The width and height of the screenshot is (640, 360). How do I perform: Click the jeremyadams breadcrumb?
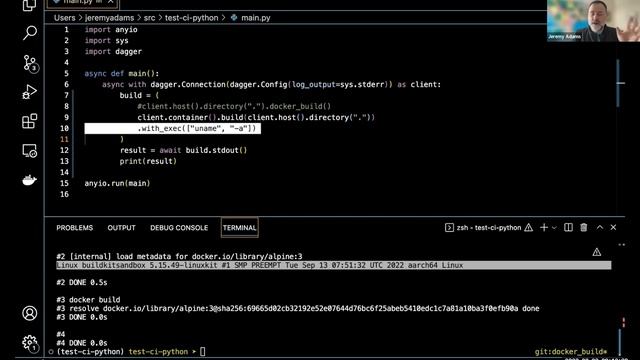pos(109,18)
